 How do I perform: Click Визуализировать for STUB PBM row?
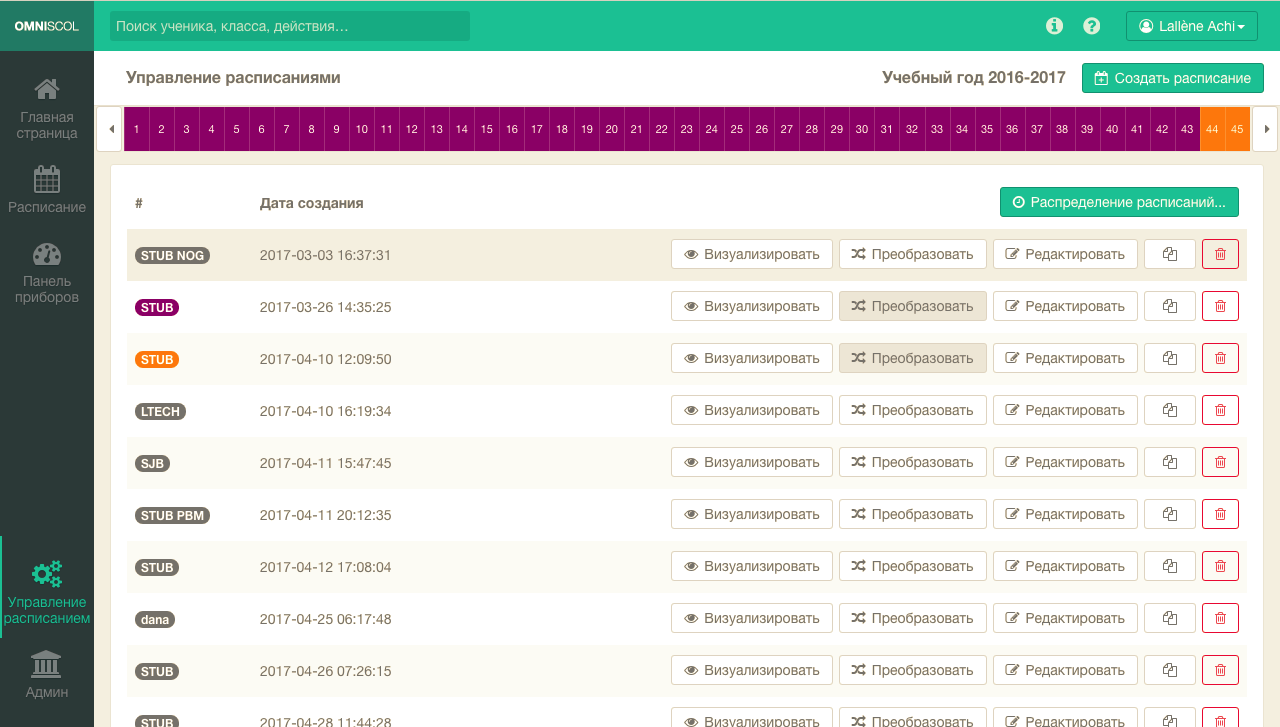(x=751, y=514)
